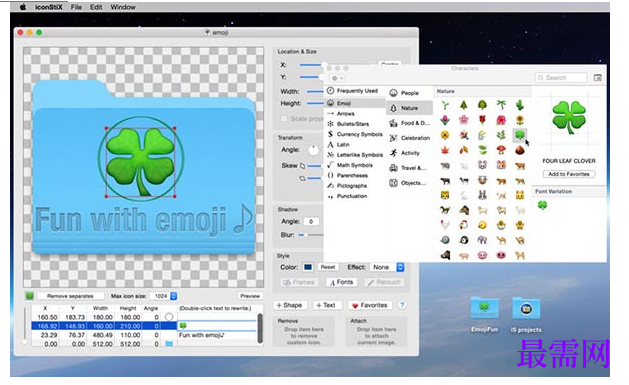The width and height of the screenshot is (629, 385).
Task: Pick the seedling emoji
Action: click(x=445, y=105)
